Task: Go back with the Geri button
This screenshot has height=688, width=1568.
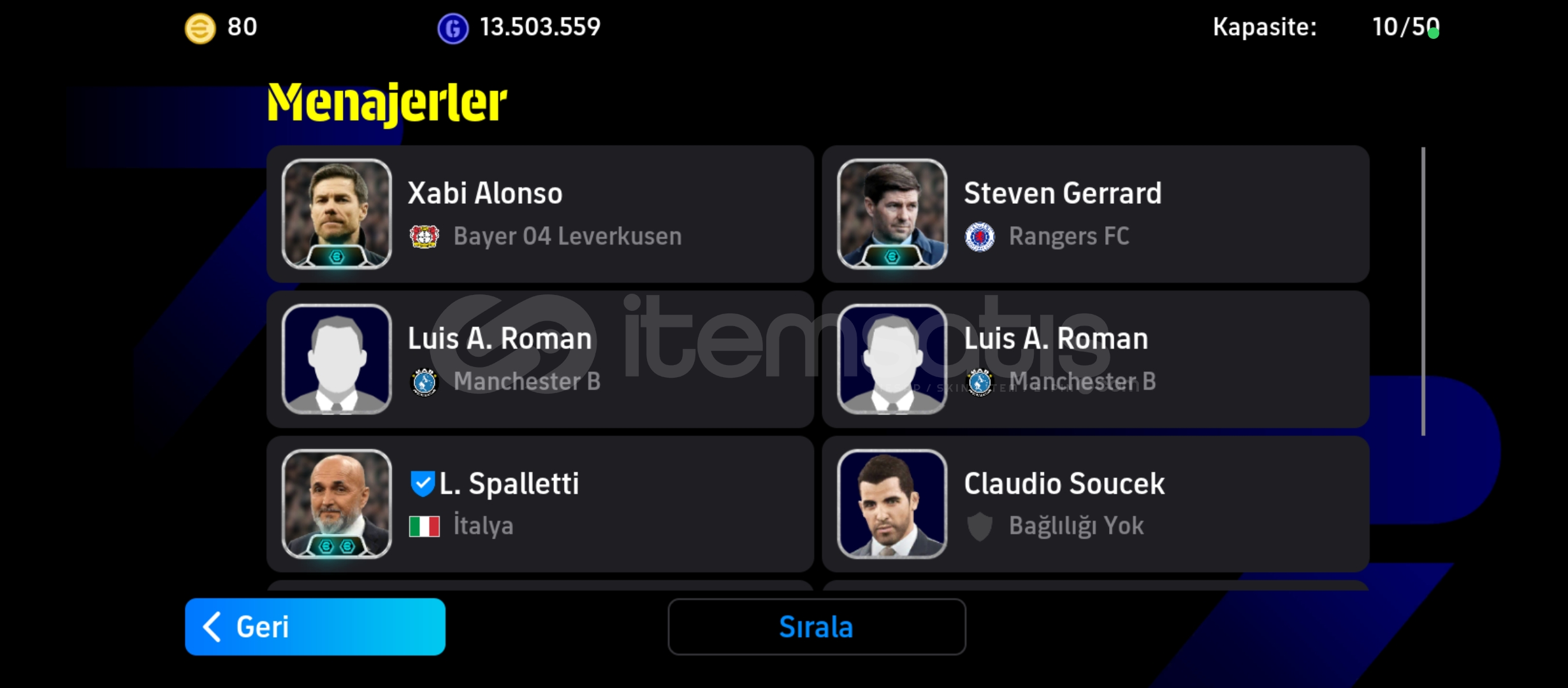Action: (x=315, y=627)
